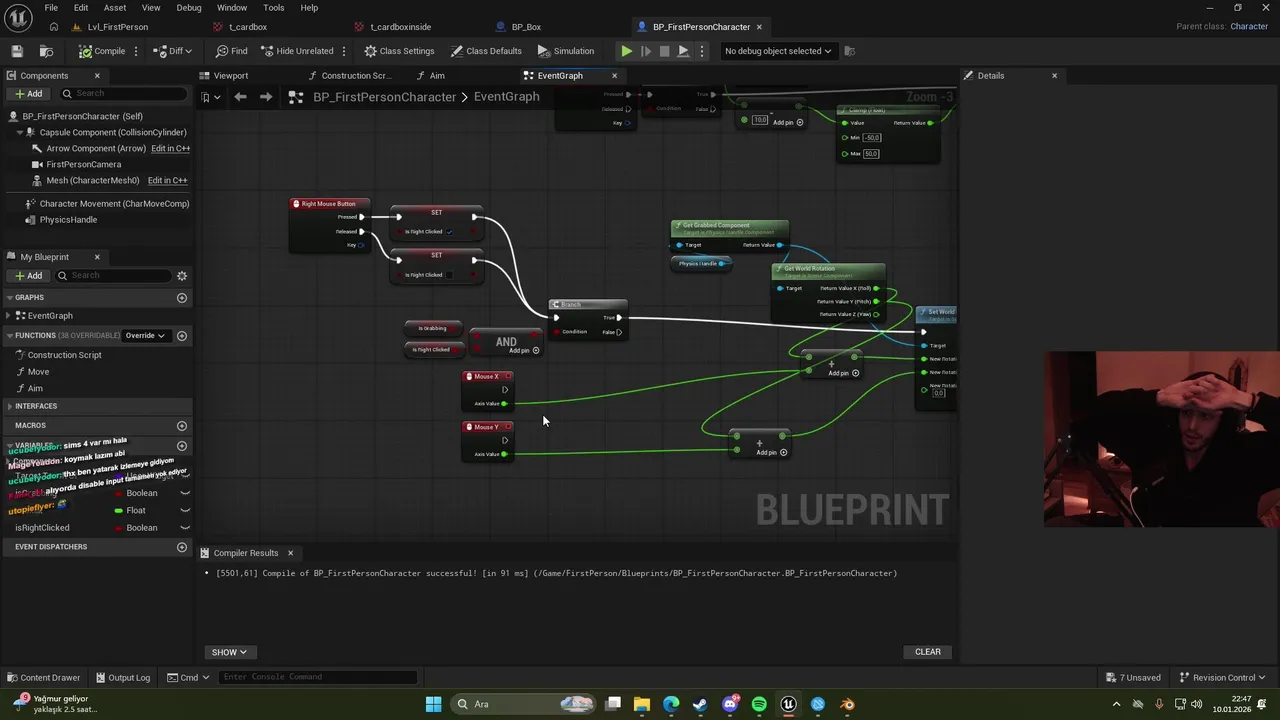Expand the Interfaces section
This screenshot has height=720, width=1280.
[9, 406]
